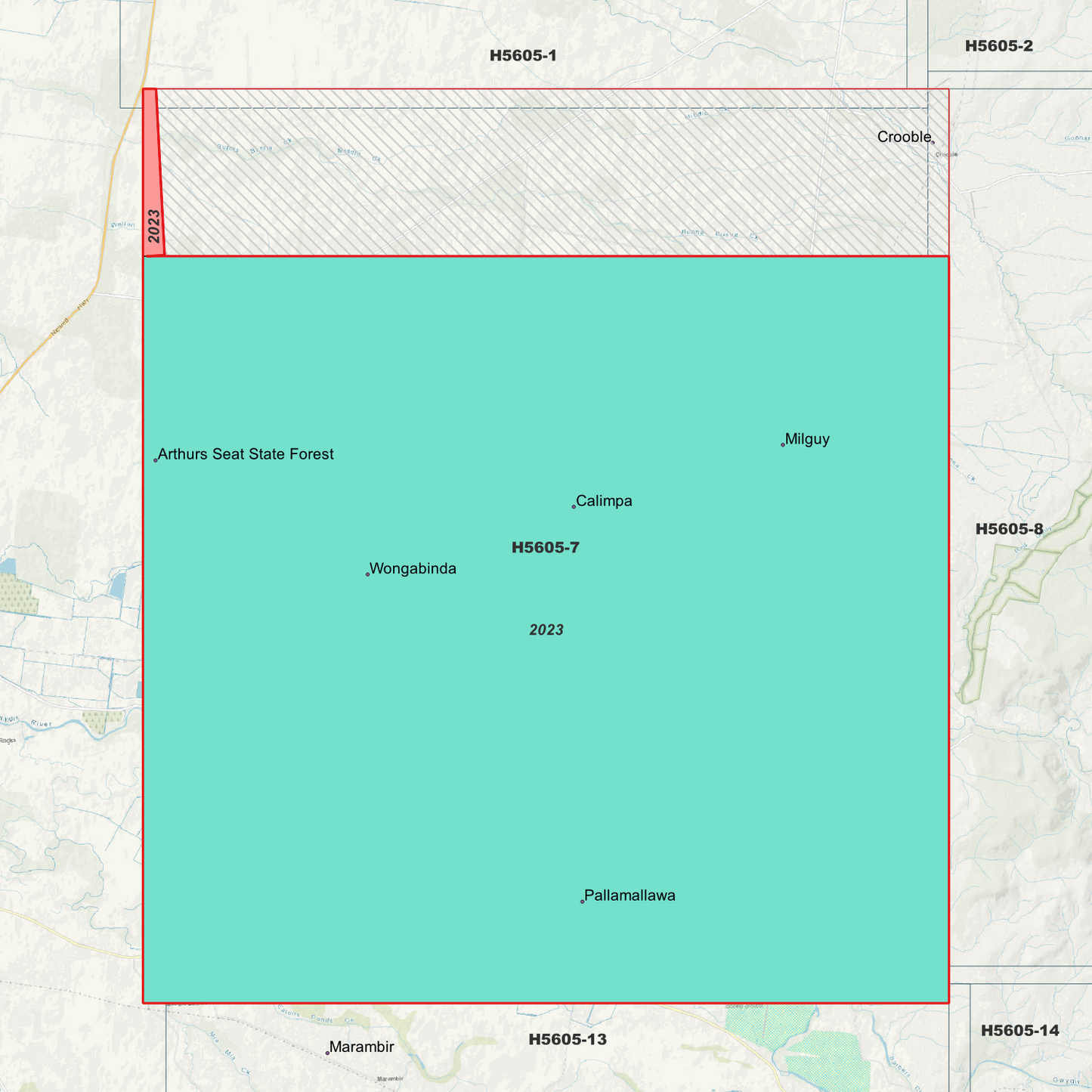Click the Crooble location point marker
Viewport: 1092px width, 1092px height.
coord(933,142)
